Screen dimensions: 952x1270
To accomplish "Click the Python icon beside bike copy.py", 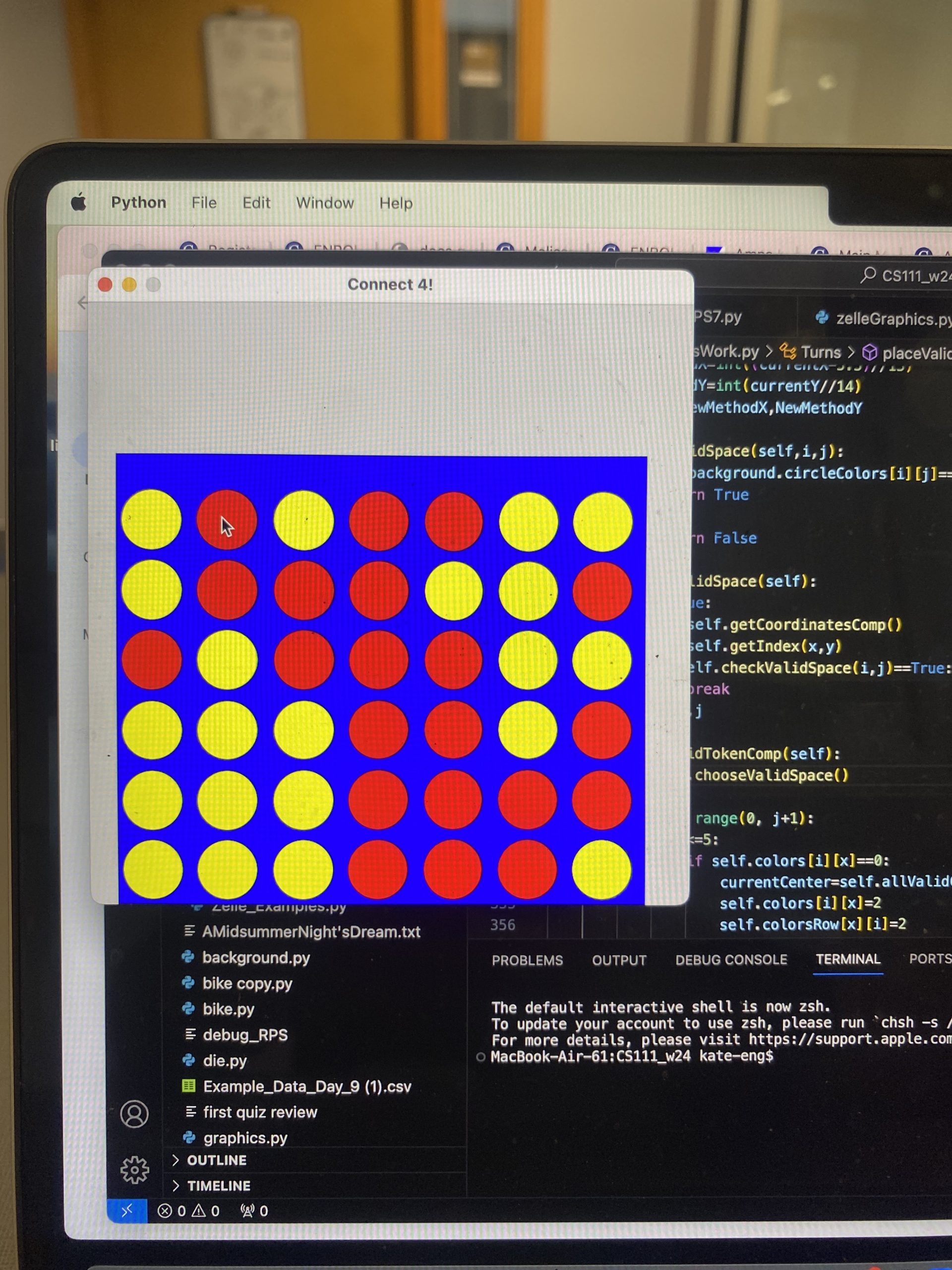I will coord(187,982).
